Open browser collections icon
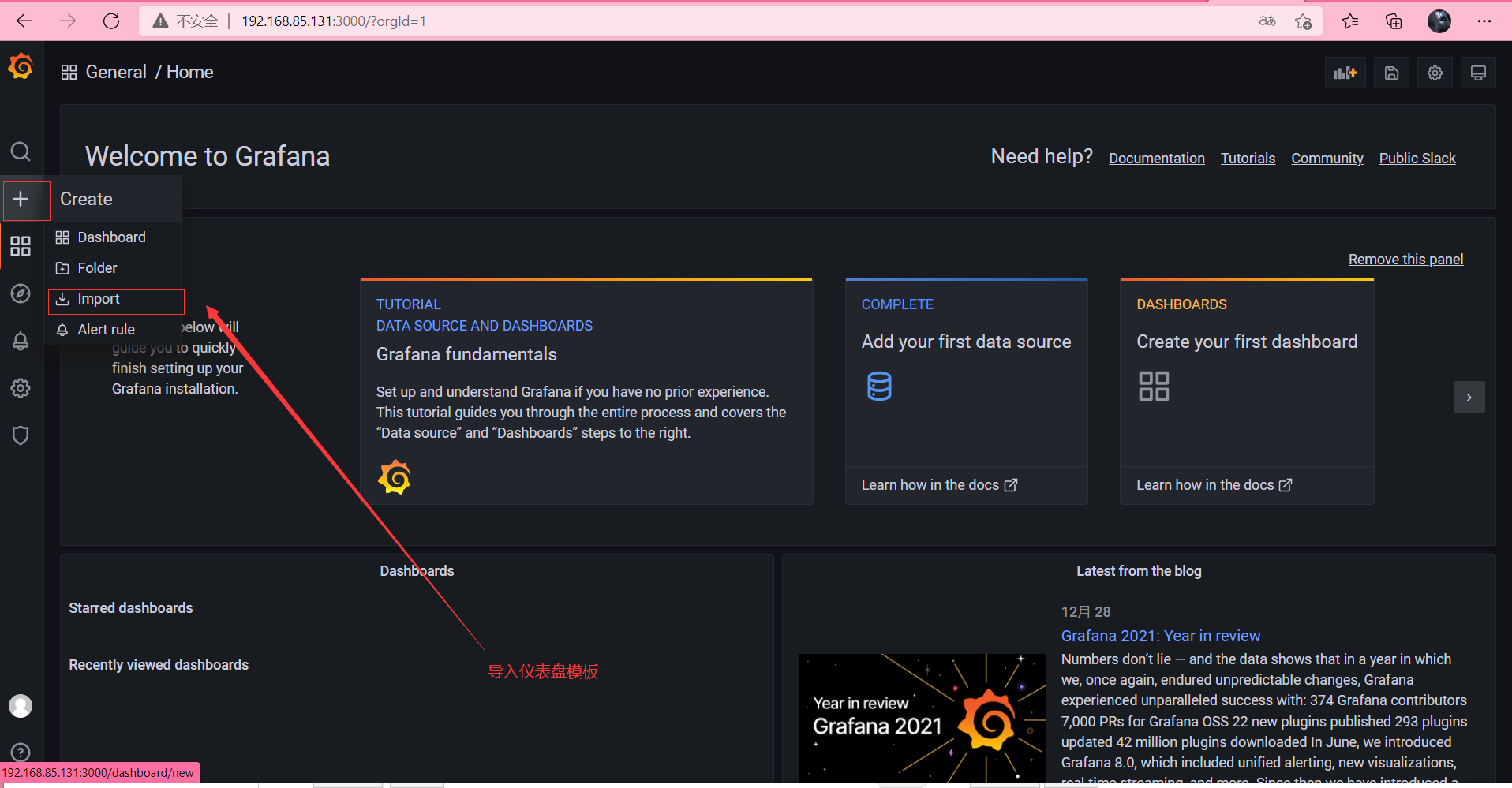Viewport: 1512px width, 788px height. [x=1394, y=21]
